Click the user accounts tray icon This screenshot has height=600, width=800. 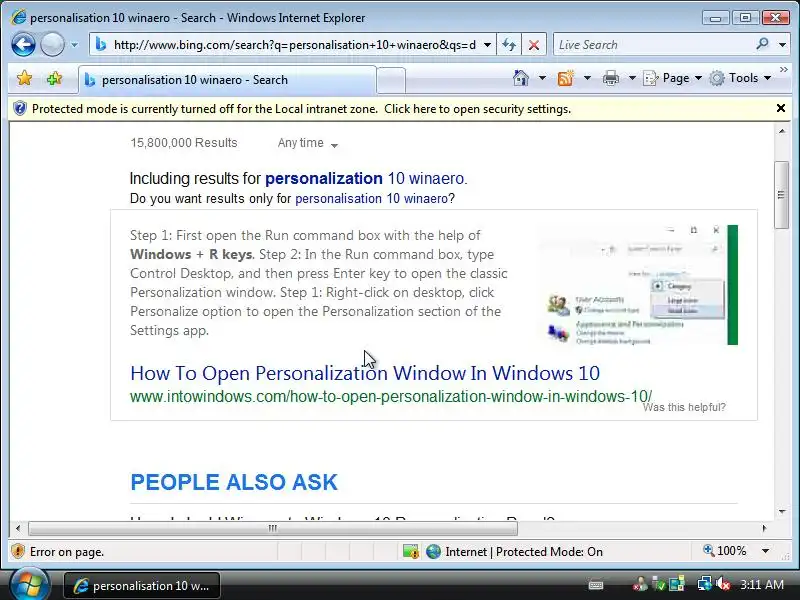[x=640, y=584]
